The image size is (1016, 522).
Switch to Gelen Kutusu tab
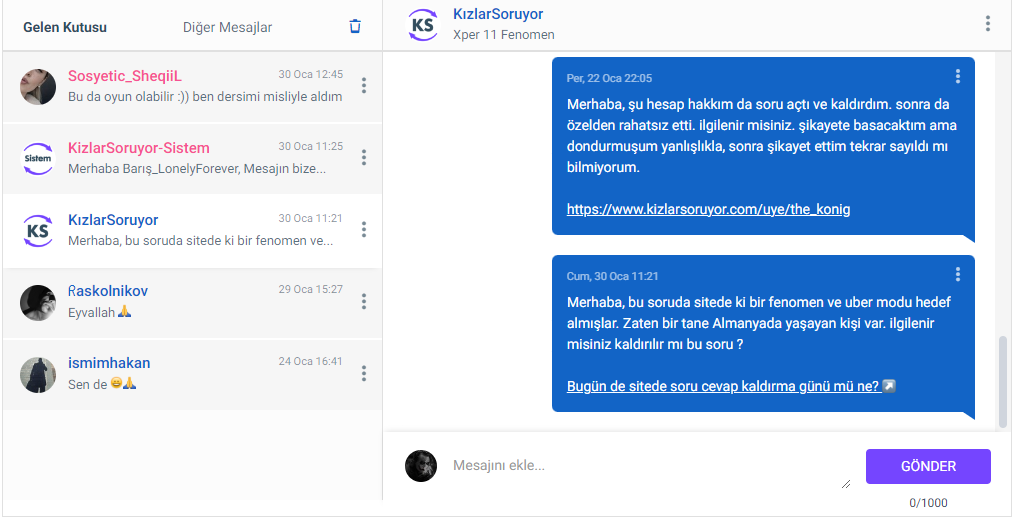pos(65,27)
